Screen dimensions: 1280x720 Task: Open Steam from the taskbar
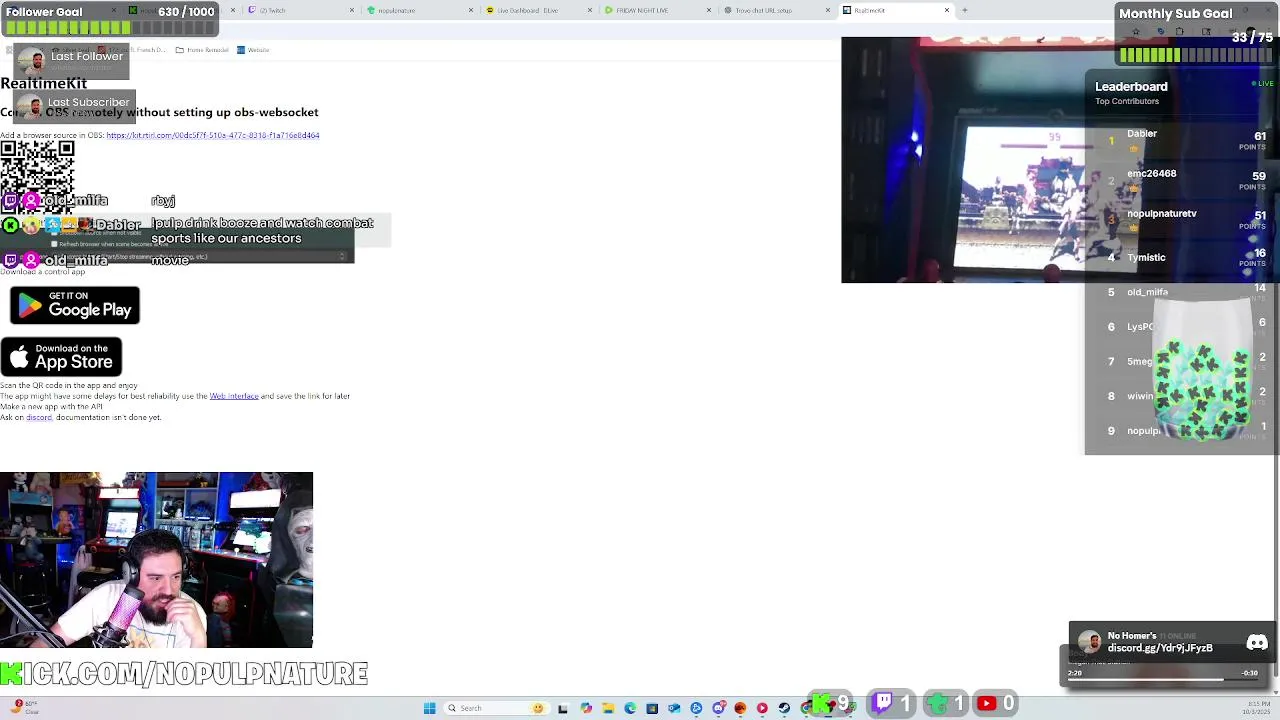tap(784, 708)
